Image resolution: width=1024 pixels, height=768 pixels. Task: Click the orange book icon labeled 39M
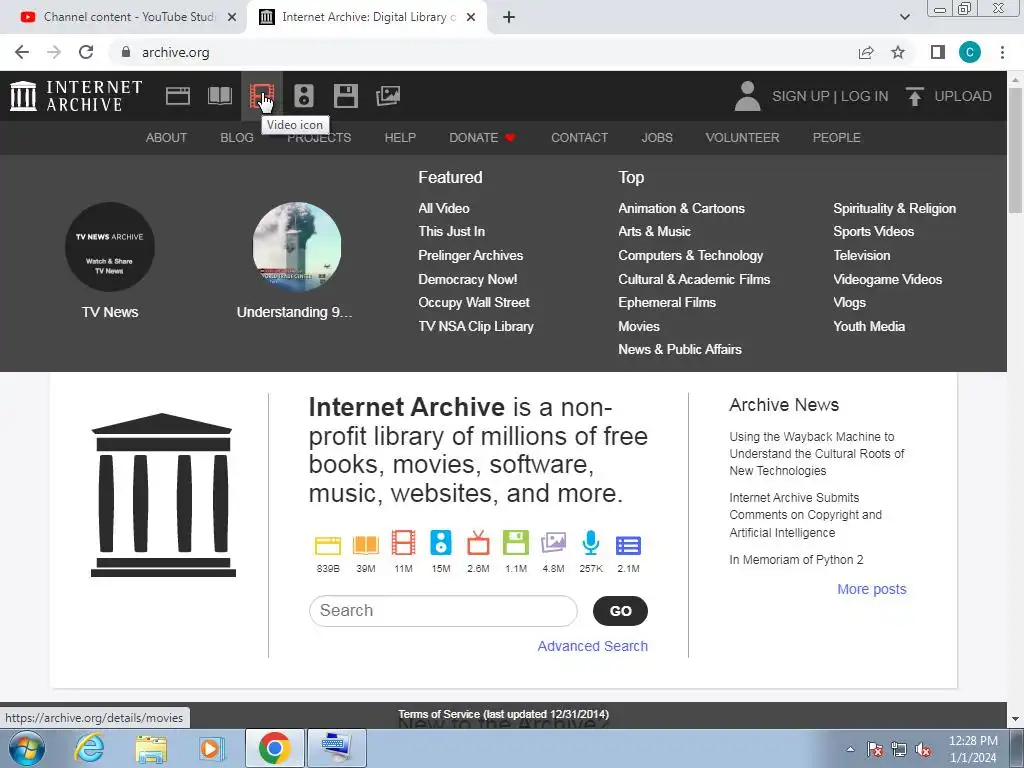pyautogui.click(x=366, y=545)
